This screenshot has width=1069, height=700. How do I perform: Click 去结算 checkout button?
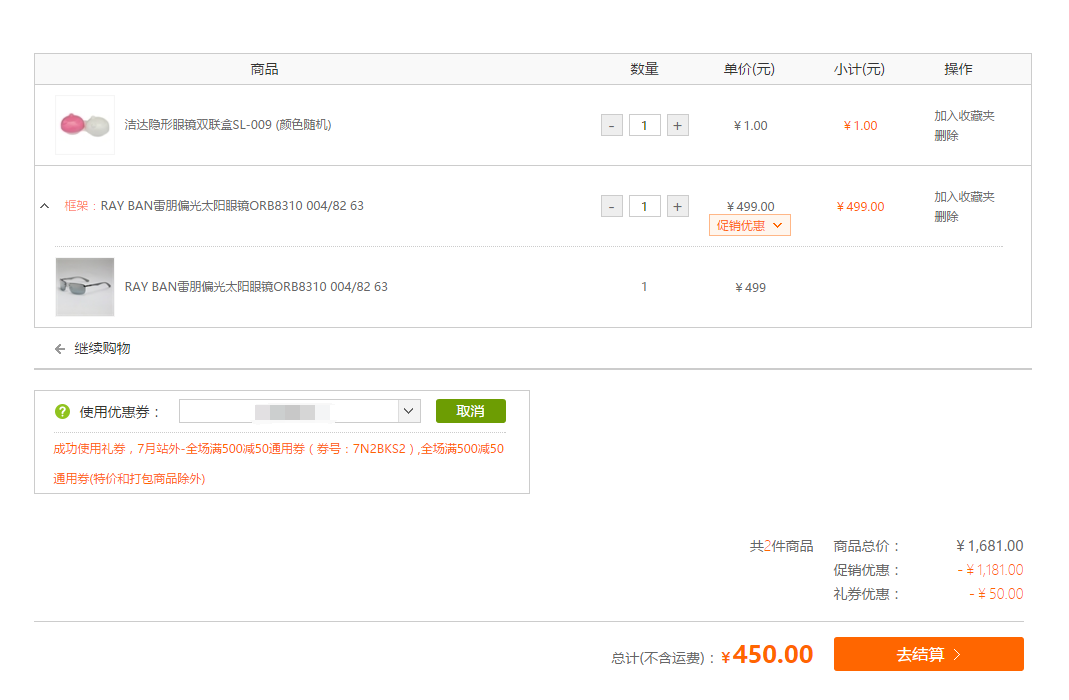(x=929, y=654)
